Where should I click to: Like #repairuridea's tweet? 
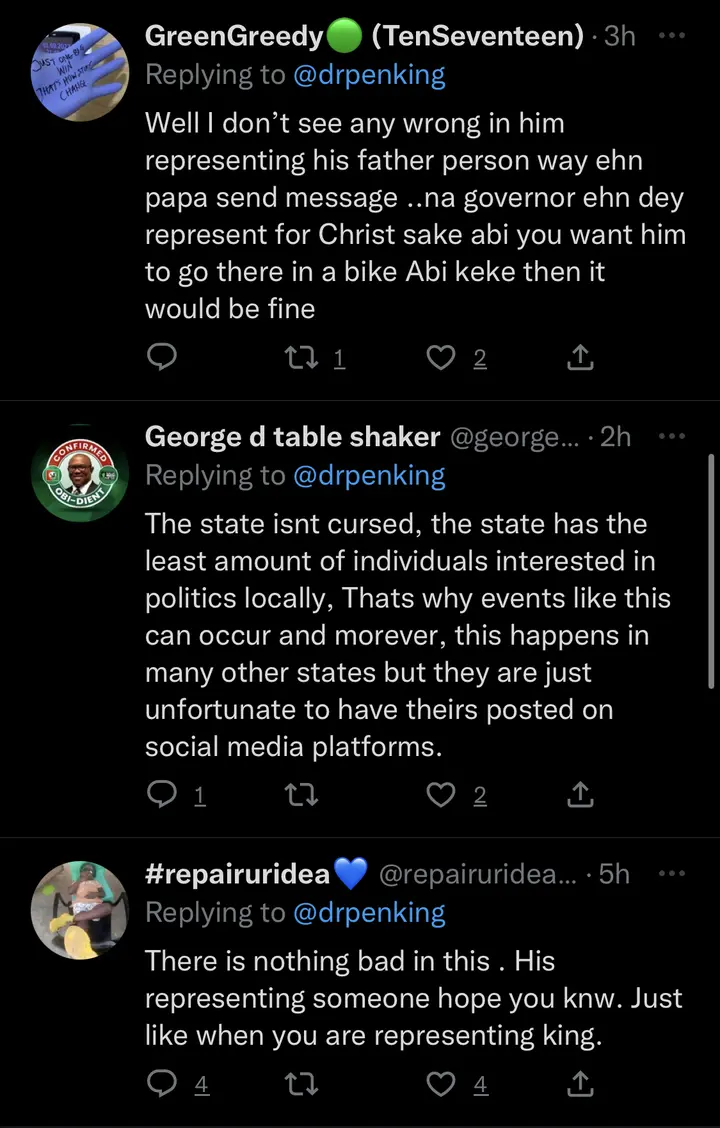[x=441, y=1082]
